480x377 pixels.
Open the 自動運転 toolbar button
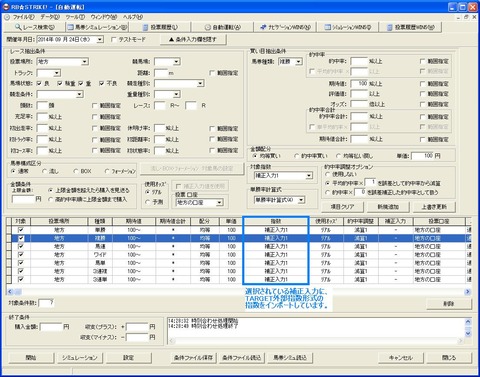pos(222,27)
